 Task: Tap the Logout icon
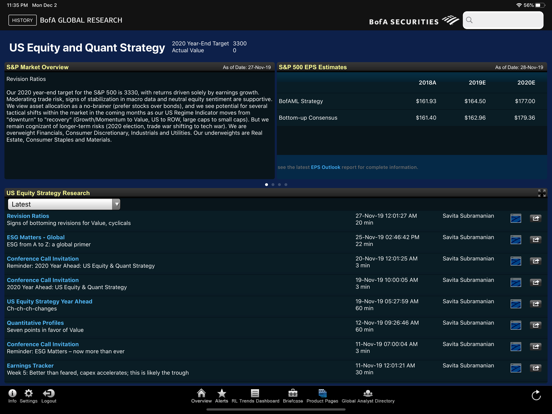[x=49, y=394]
